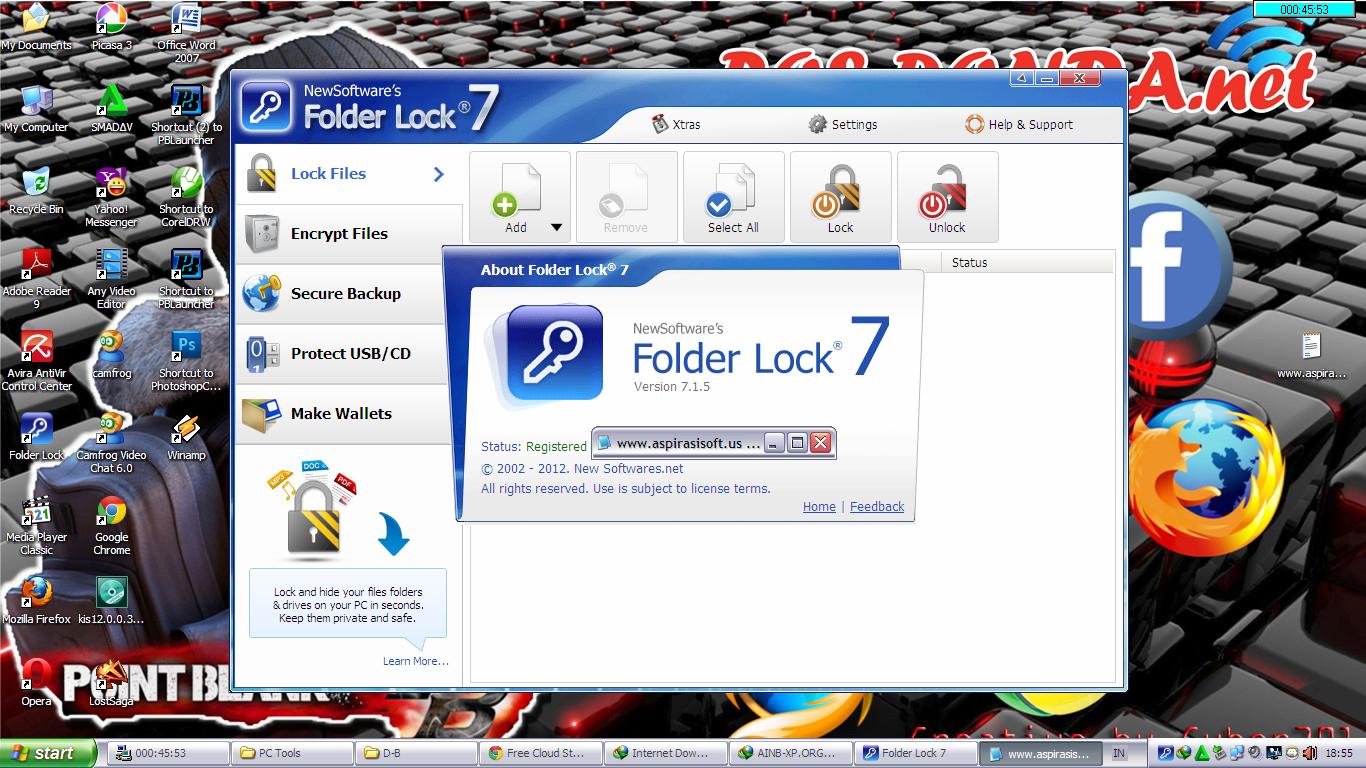Open Any Video Editor desktop icon
Screen dimensions: 1366x768
tap(111, 279)
